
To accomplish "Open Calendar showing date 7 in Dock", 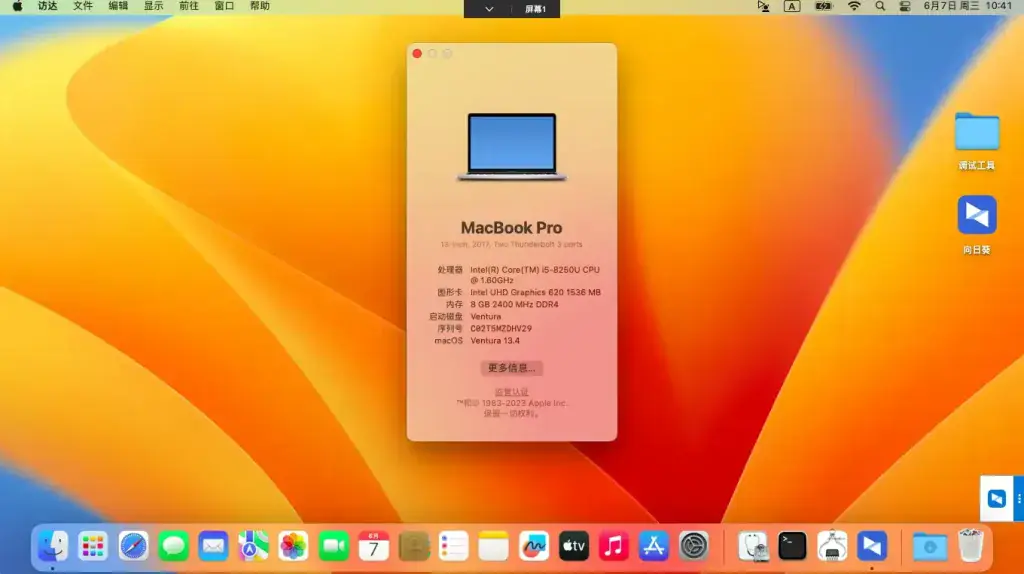I will click(x=374, y=546).
